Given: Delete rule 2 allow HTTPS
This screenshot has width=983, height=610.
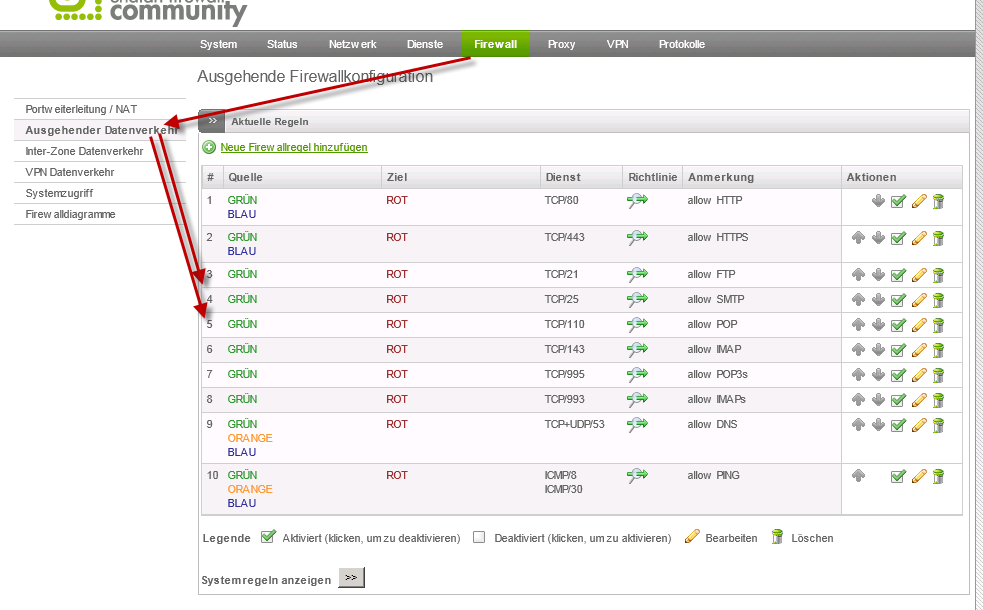Looking at the screenshot, I should pyautogui.click(x=938, y=238).
